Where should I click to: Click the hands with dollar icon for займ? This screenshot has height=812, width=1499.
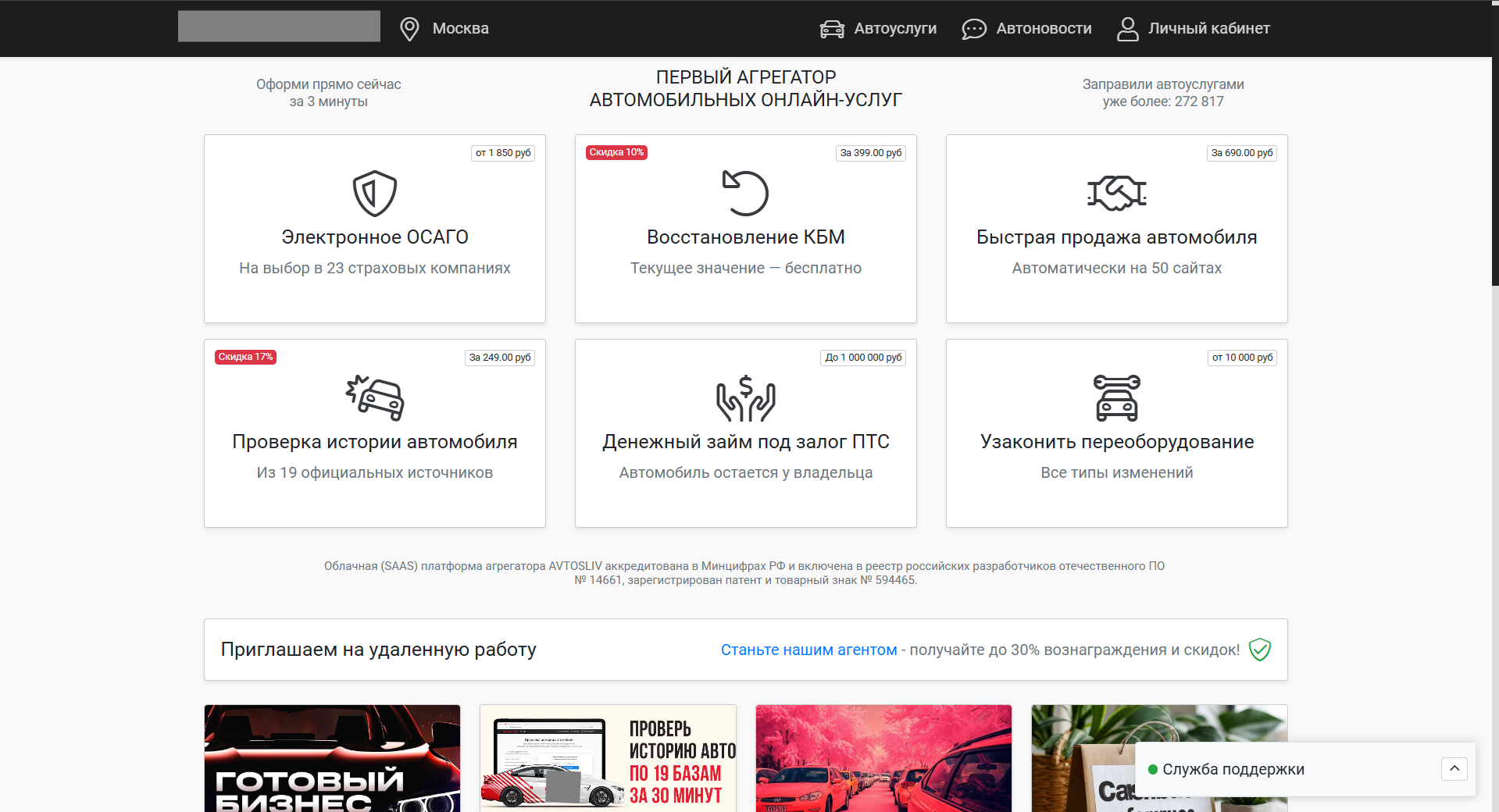point(746,397)
